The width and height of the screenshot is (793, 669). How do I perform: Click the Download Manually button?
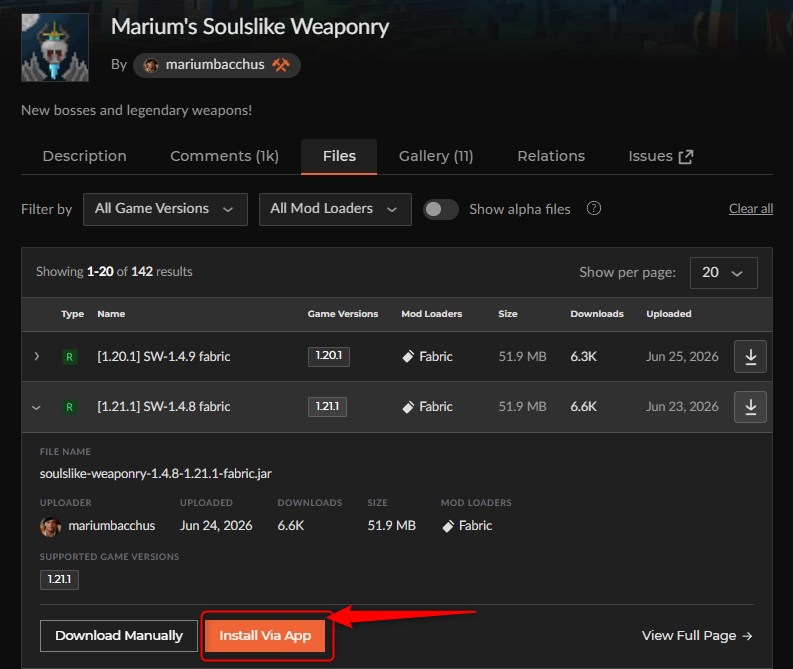pos(119,636)
